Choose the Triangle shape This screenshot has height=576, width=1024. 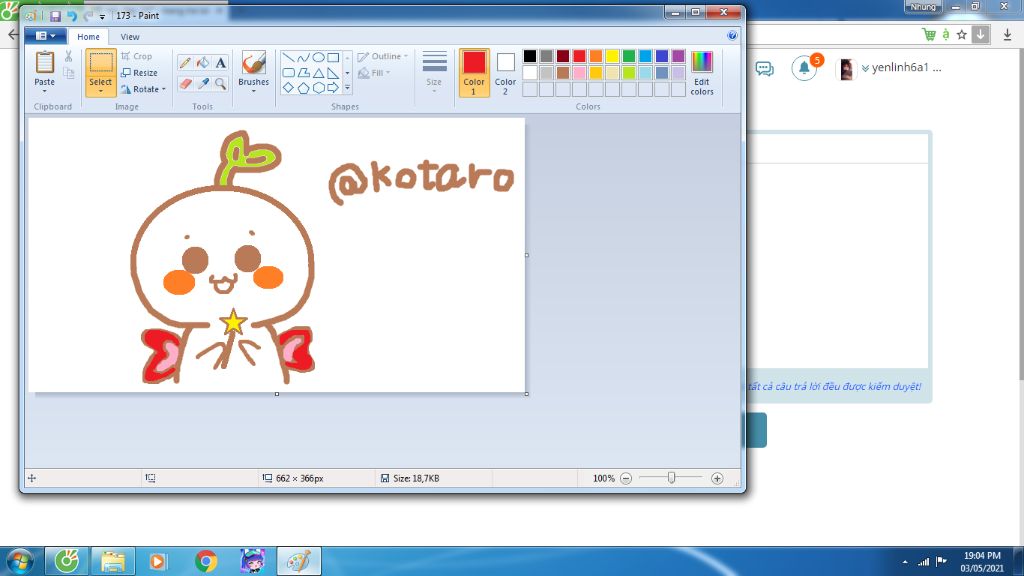(318, 72)
